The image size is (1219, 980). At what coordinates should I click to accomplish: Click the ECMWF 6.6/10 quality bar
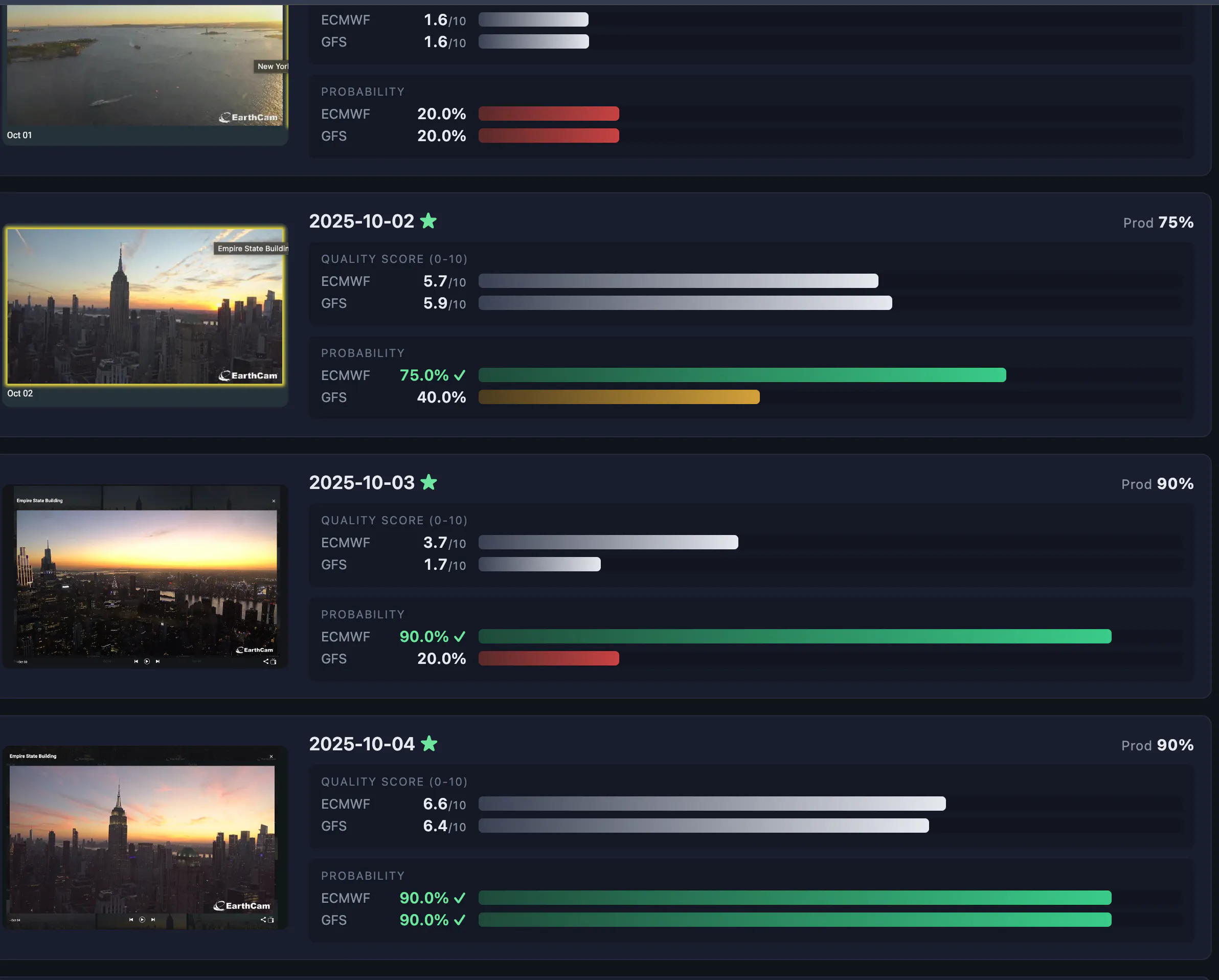[x=712, y=803]
